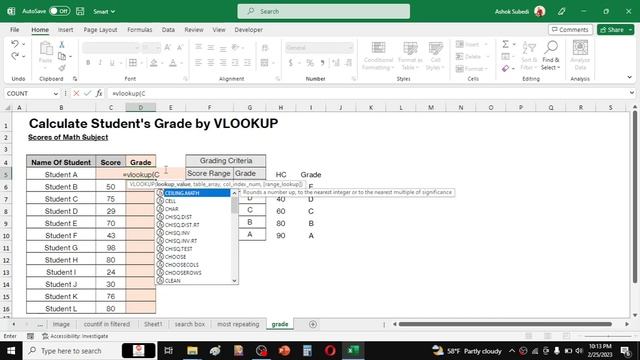Click the Fill Color bucket swatch
This screenshot has height=360, width=640.
pyautogui.click(x=153, y=63)
